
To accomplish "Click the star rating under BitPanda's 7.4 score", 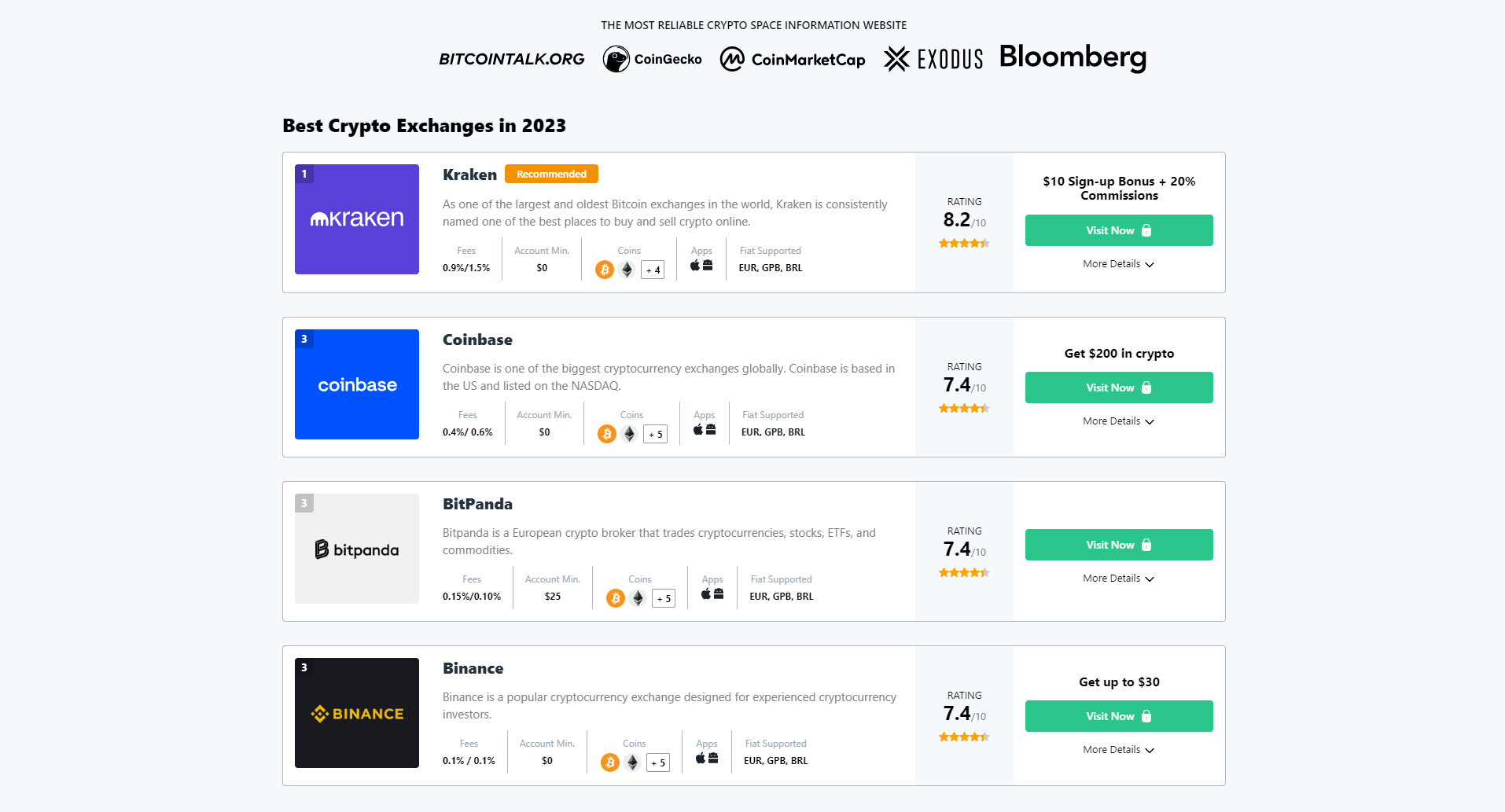I will (x=964, y=572).
